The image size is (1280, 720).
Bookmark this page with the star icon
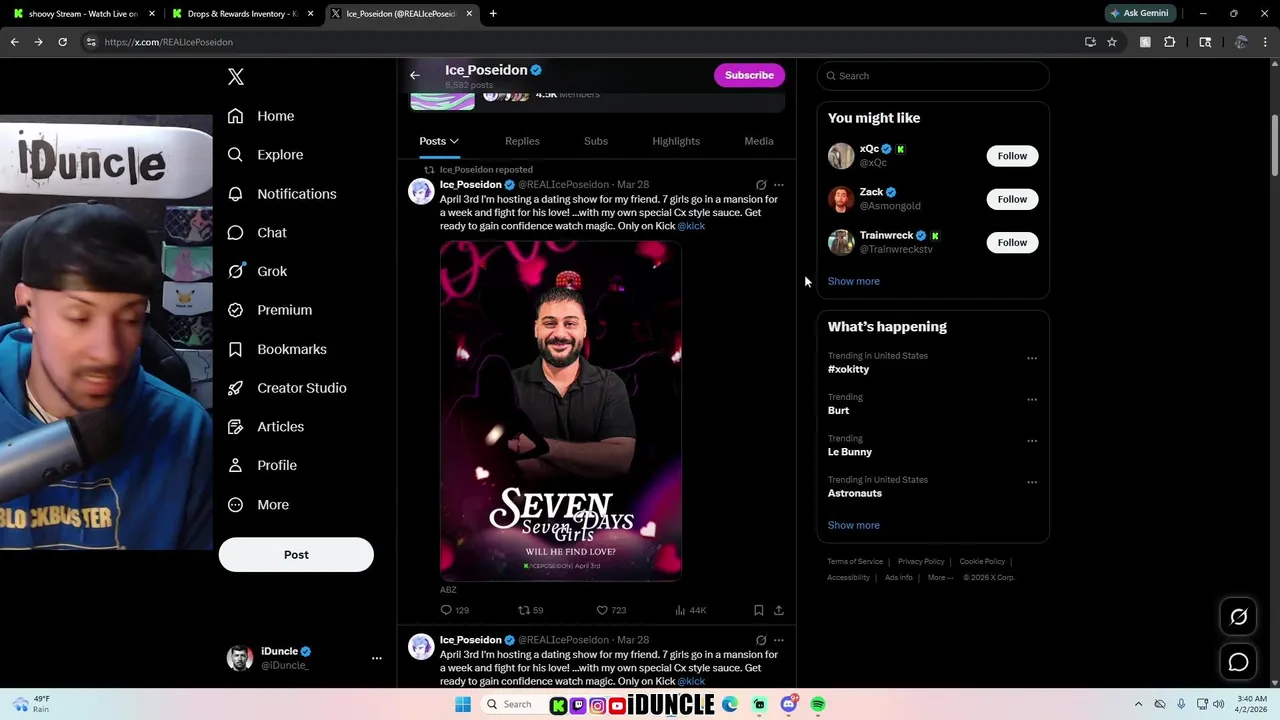(1111, 42)
